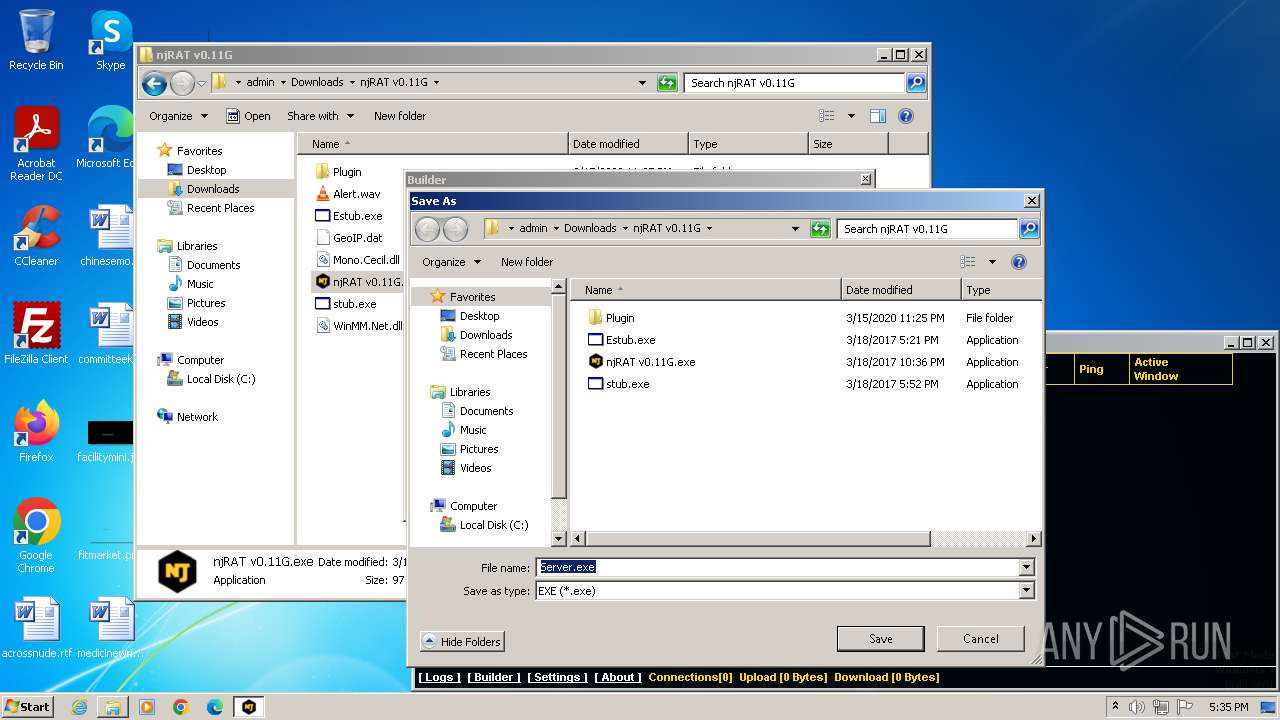
Task: Open Recycle Bin desktop icon
Action: coord(36,41)
